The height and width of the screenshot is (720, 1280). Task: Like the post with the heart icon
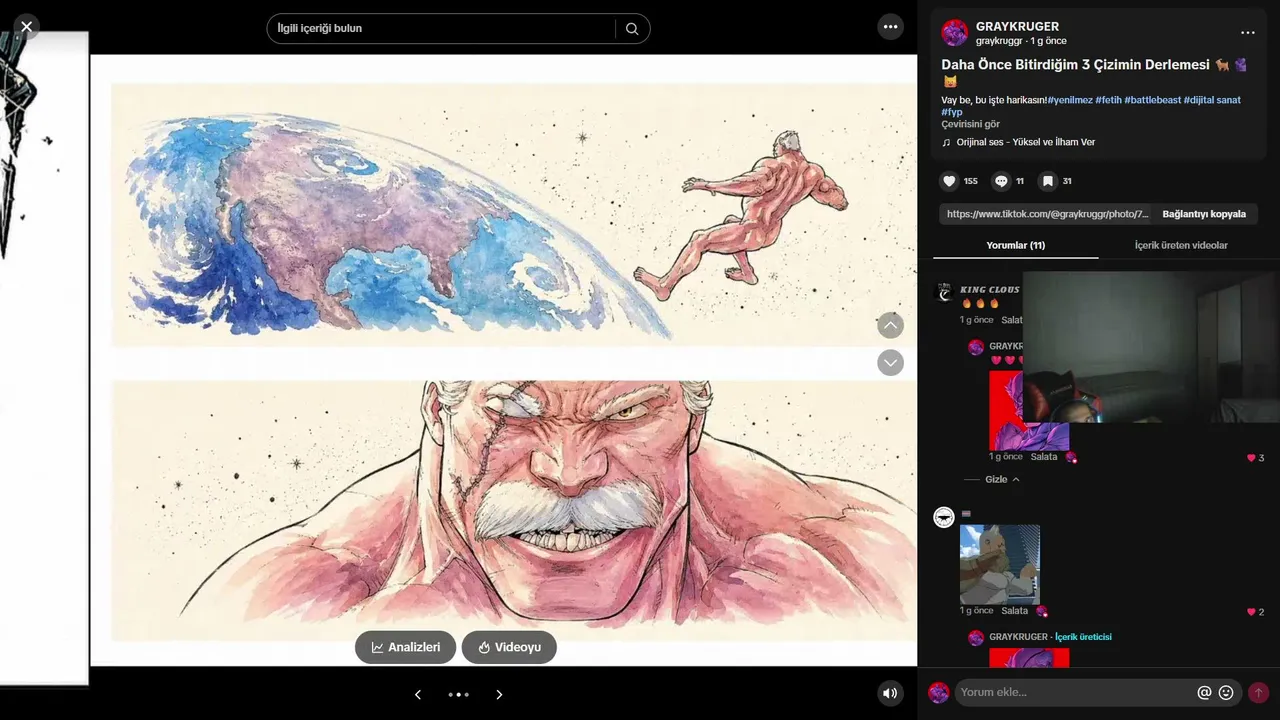tap(949, 181)
